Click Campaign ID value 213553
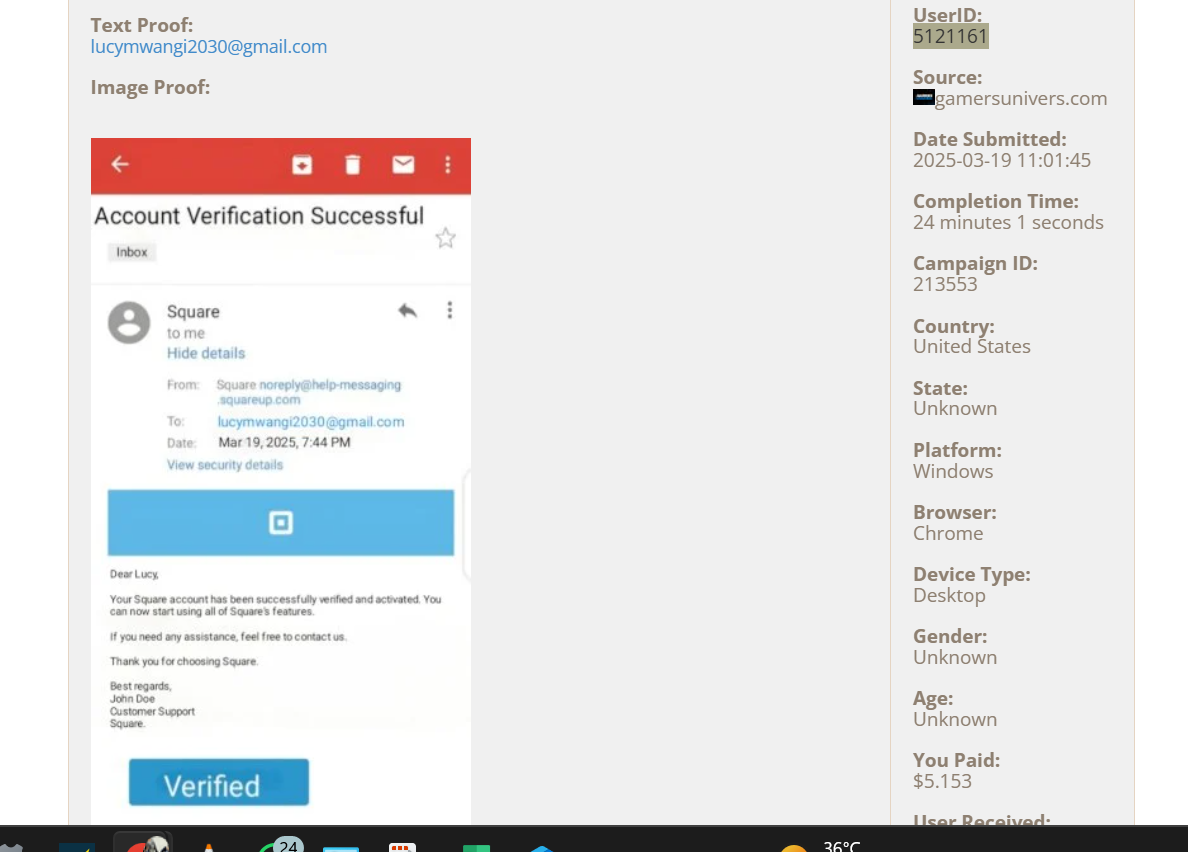This screenshot has height=852, width=1188. point(946,285)
